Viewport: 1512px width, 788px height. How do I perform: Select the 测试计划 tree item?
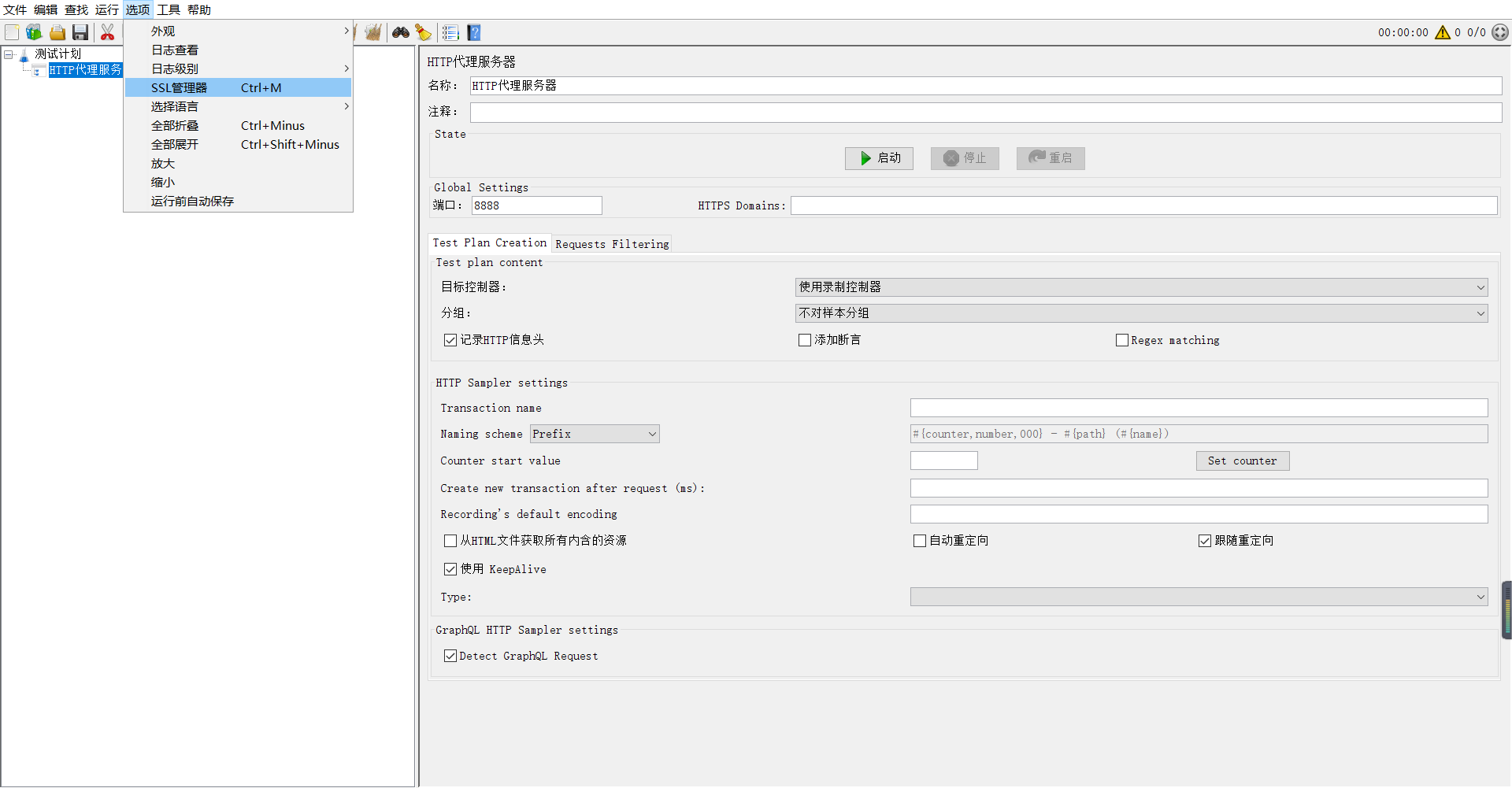(57, 54)
